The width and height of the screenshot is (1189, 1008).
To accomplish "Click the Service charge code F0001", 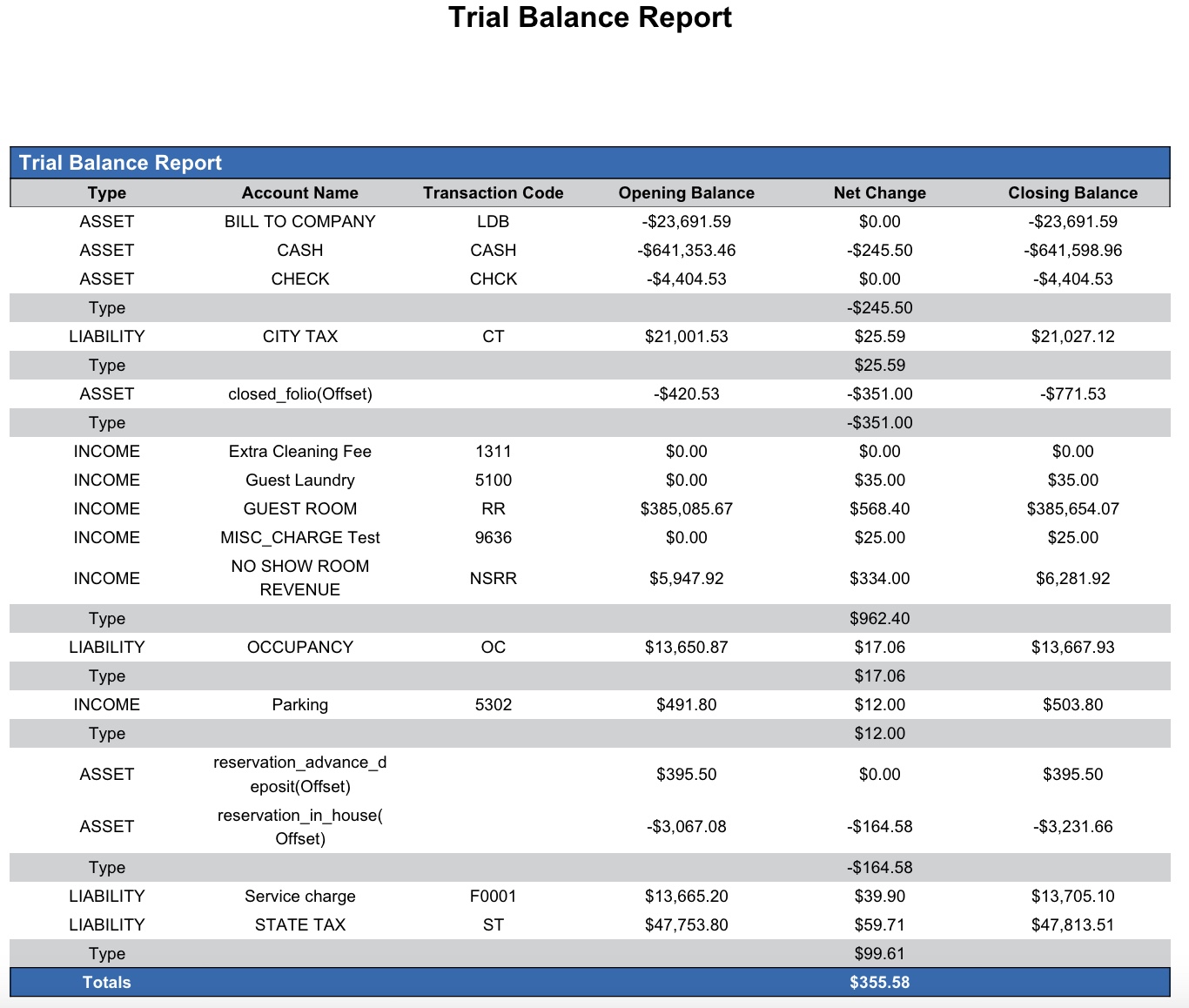I will [493, 897].
